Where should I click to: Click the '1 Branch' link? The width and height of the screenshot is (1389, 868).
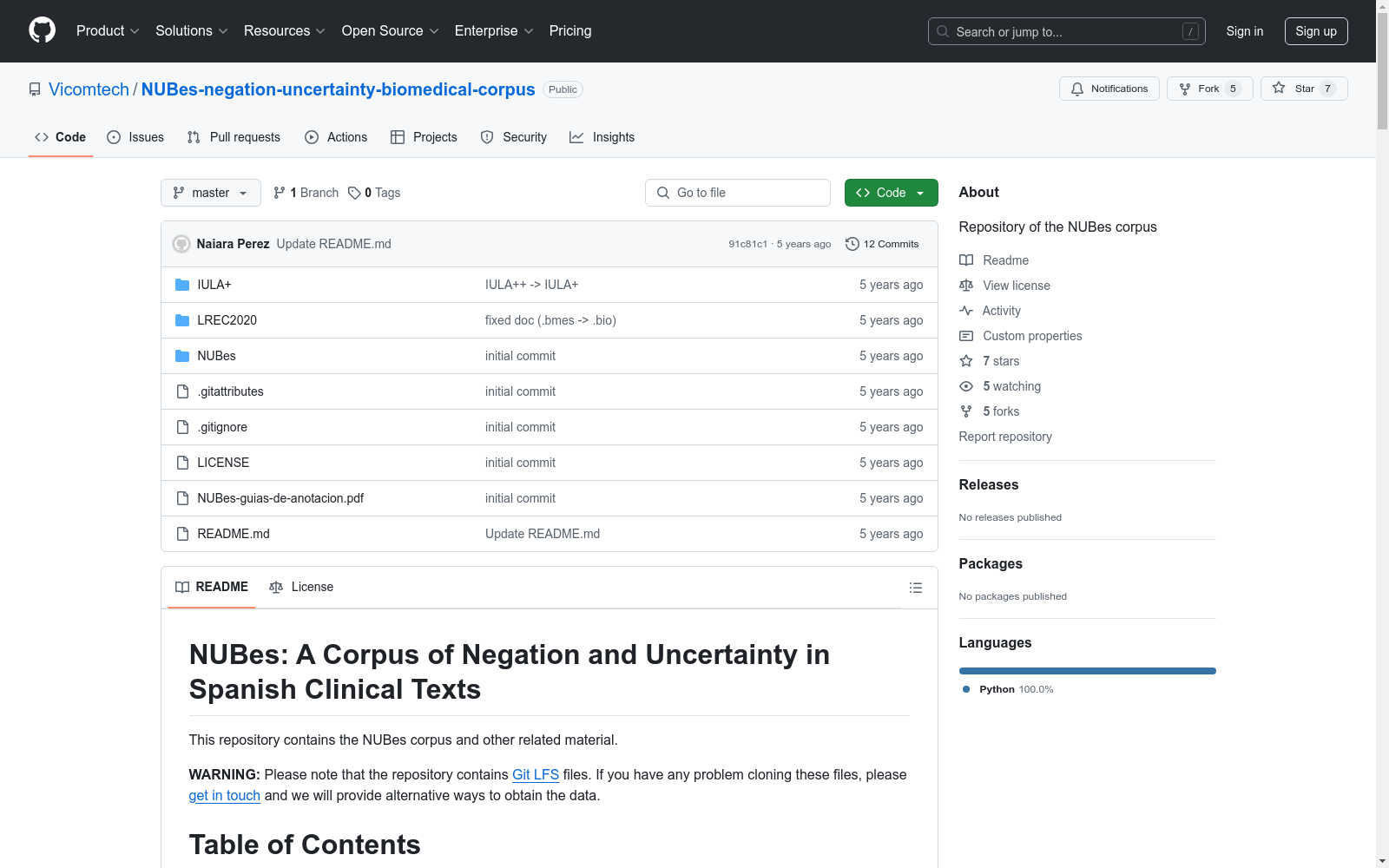tap(306, 193)
